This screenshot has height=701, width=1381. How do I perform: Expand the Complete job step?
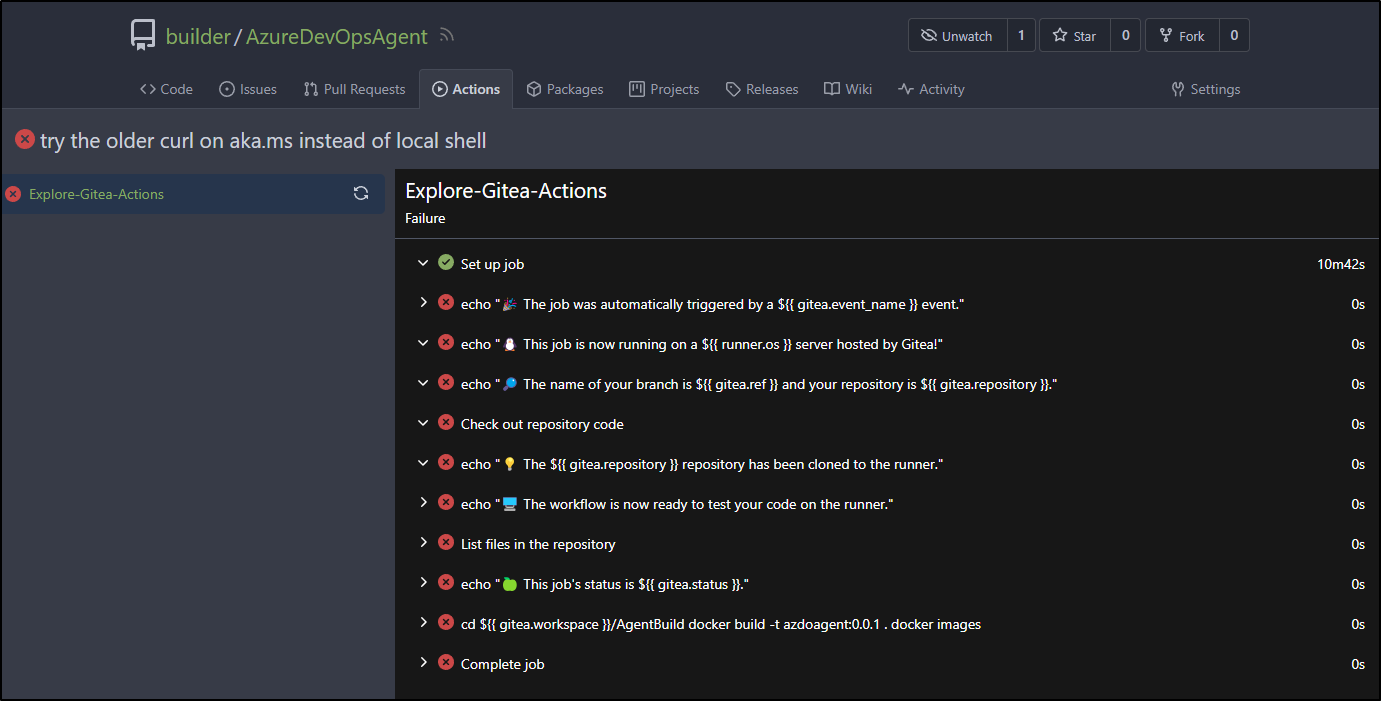[423, 663]
